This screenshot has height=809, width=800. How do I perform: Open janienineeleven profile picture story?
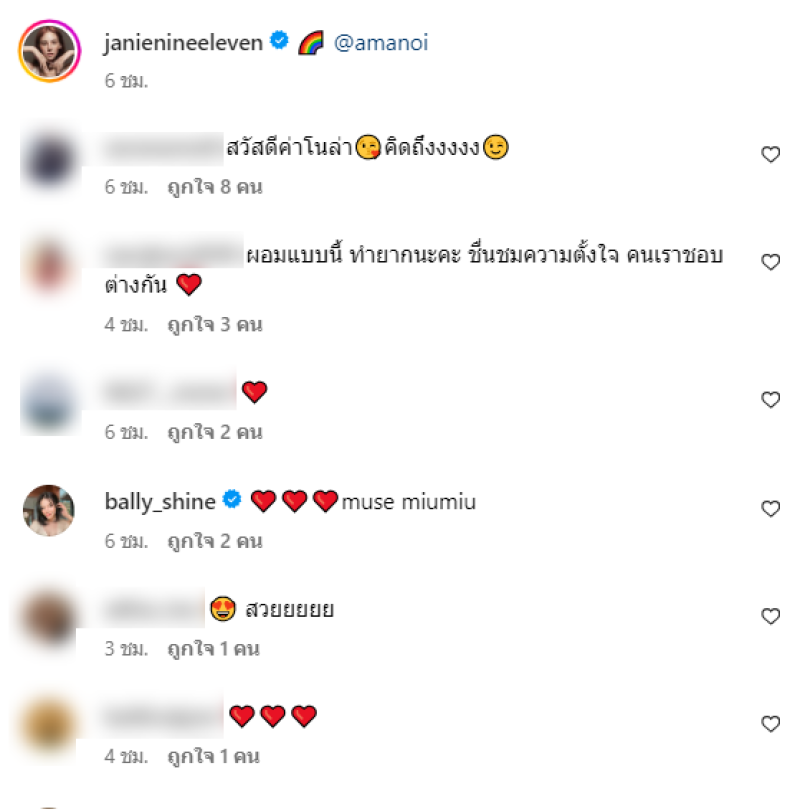click(x=50, y=51)
